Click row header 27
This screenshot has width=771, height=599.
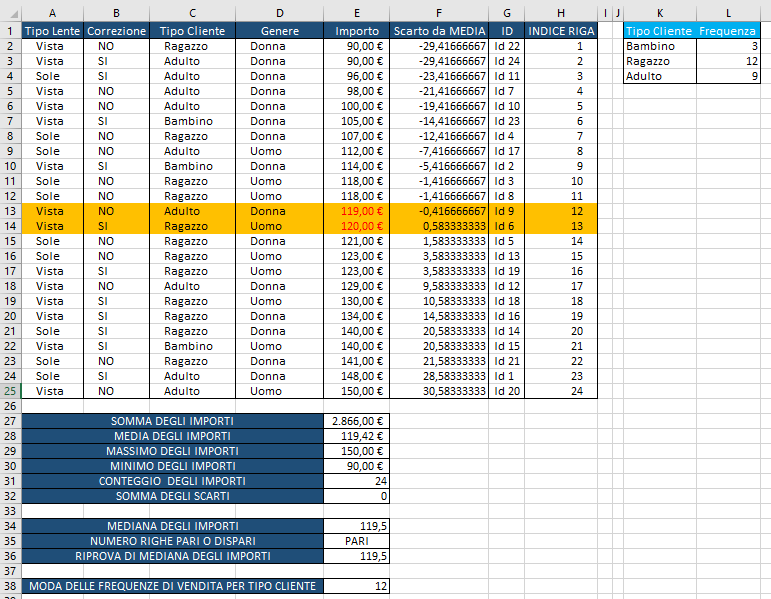[10, 421]
